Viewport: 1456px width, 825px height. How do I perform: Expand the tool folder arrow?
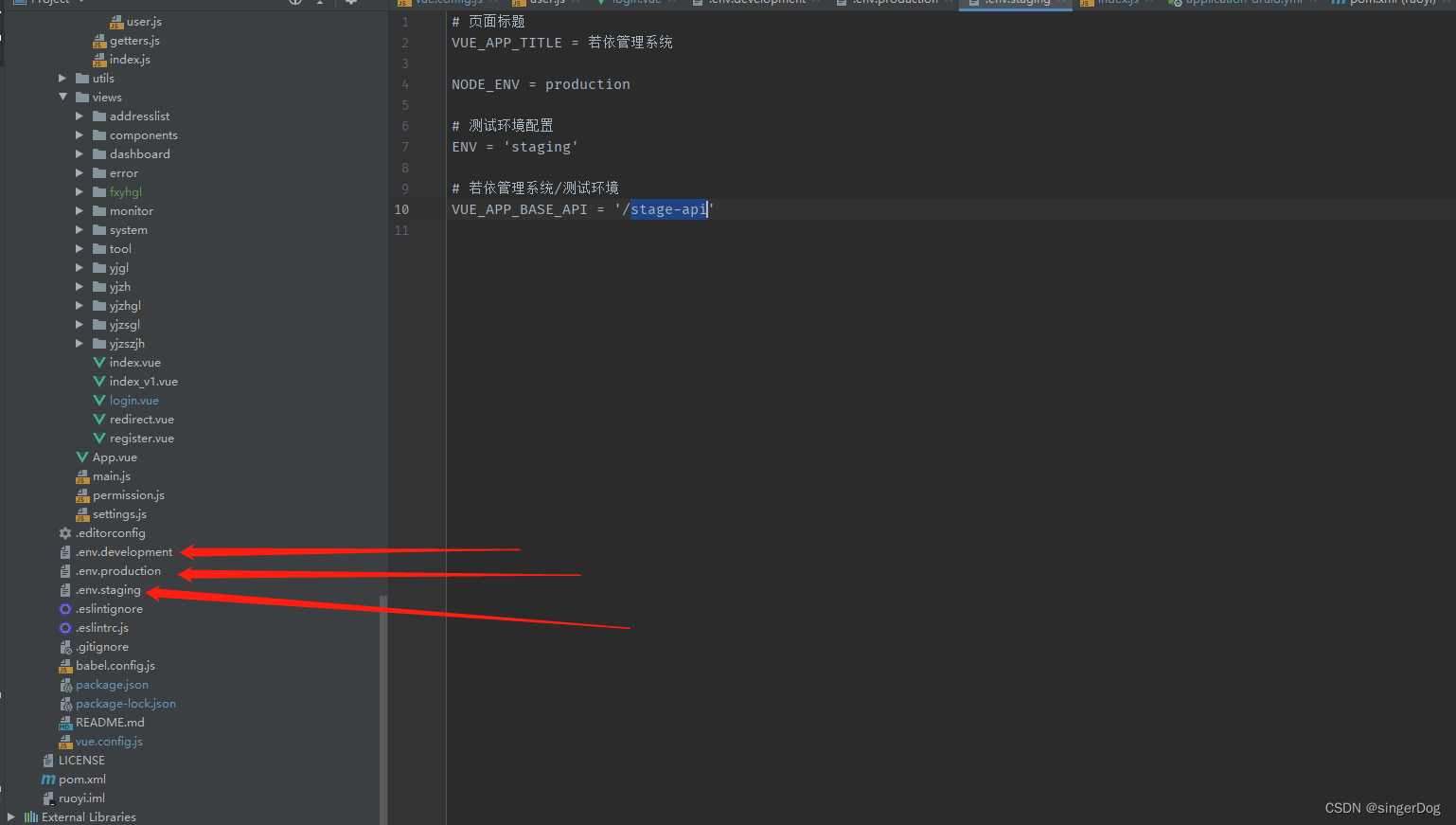(80, 249)
